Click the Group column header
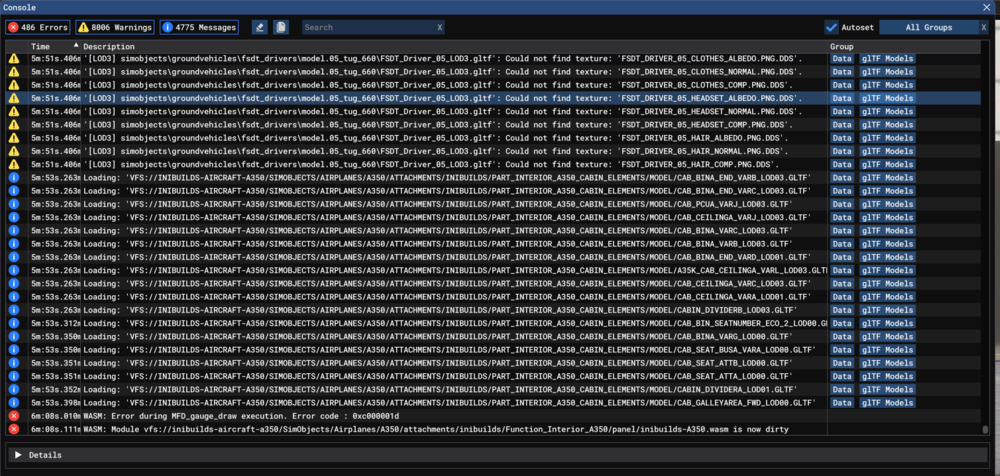Screen dimensions: 1000x476 click(x=842, y=47)
